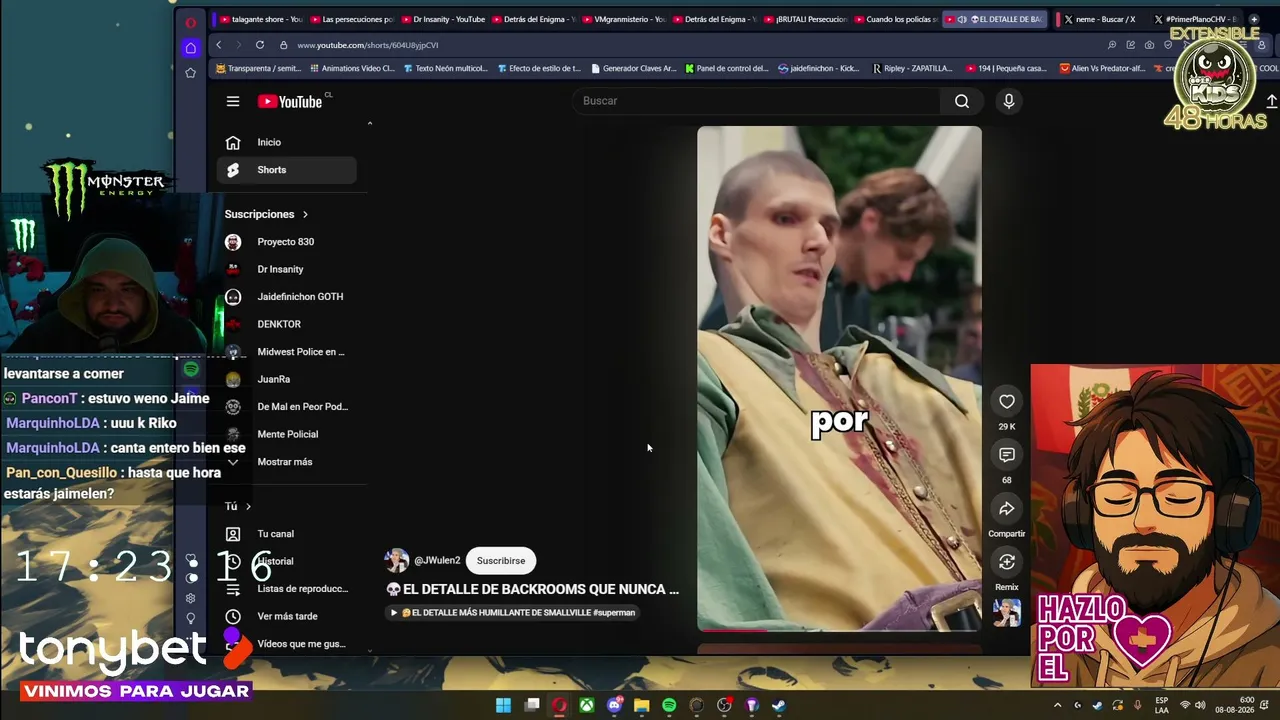The image size is (1280, 720).
Task: Open the YouTube guide hamburger menu
Action: pyautogui.click(x=233, y=101)
